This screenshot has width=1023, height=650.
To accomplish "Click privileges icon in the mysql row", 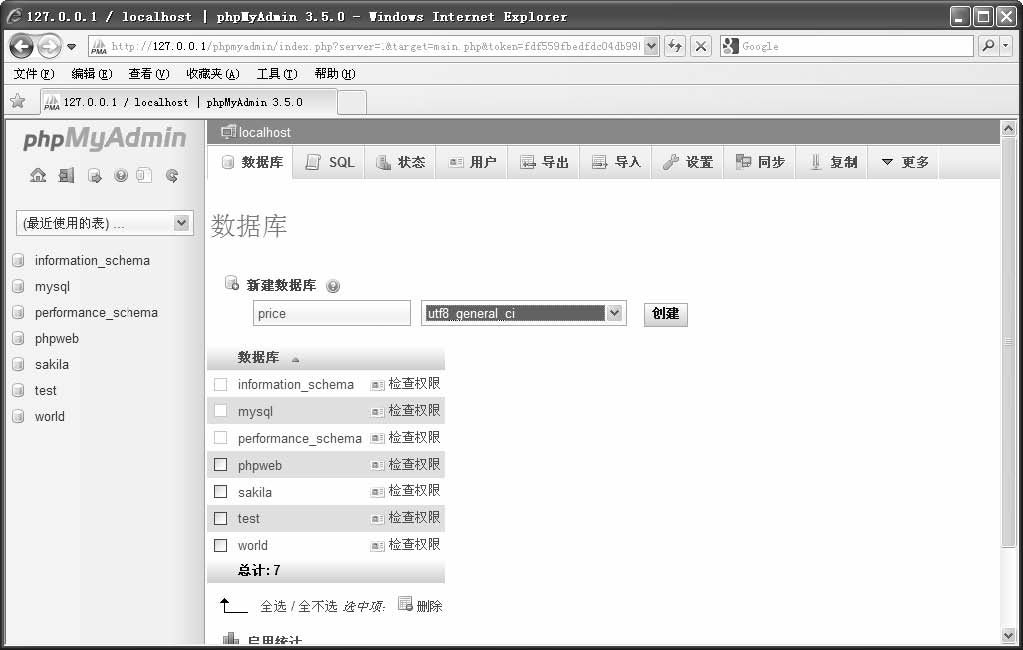I will pos(377,412).
